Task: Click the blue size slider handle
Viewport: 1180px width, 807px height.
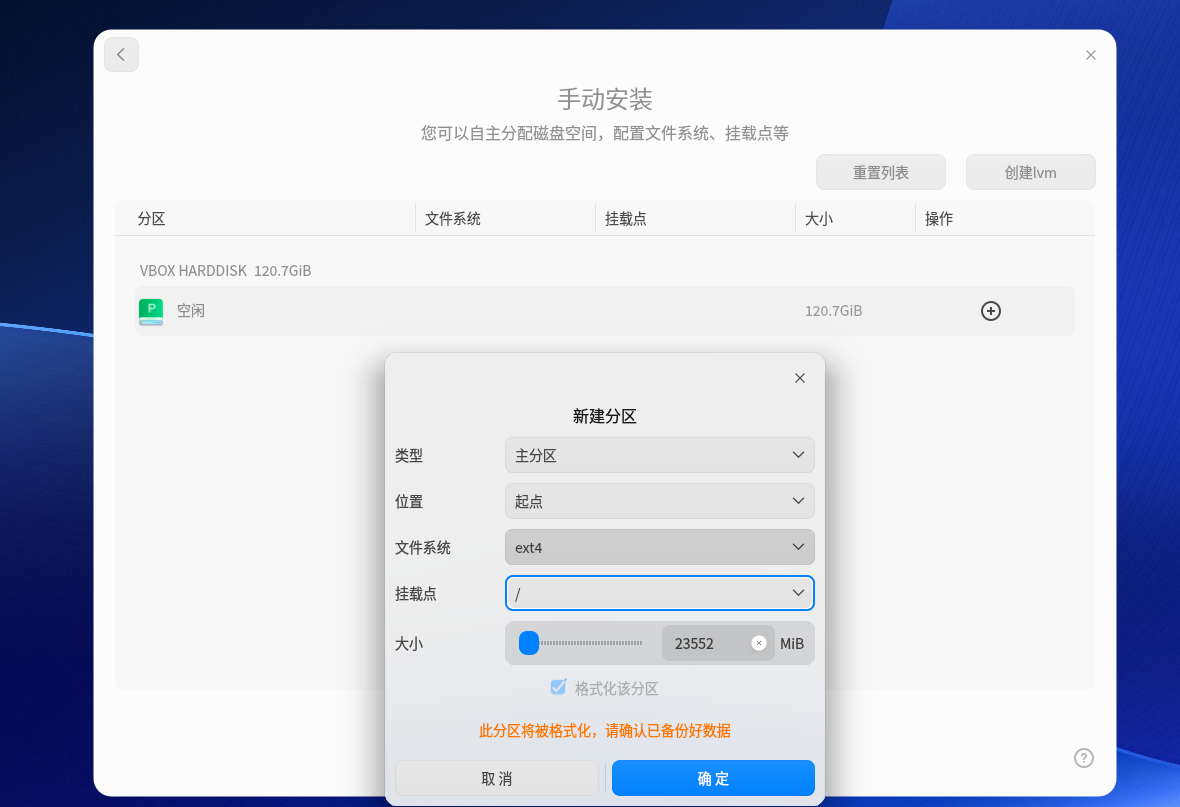Action: coord(529,643)
